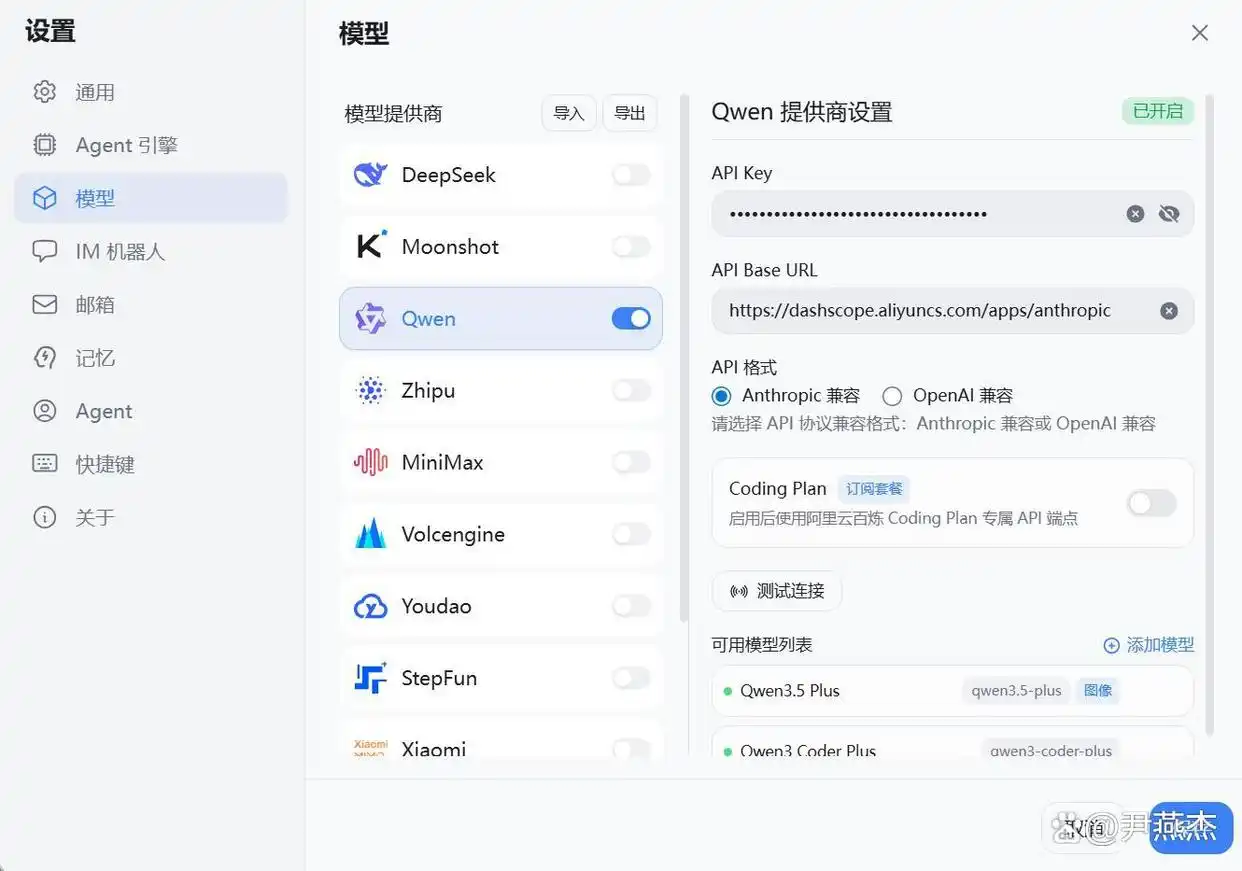Click into the API Base URL input
This screenshot has width=1242, height=871.
(x=920, y=311)
